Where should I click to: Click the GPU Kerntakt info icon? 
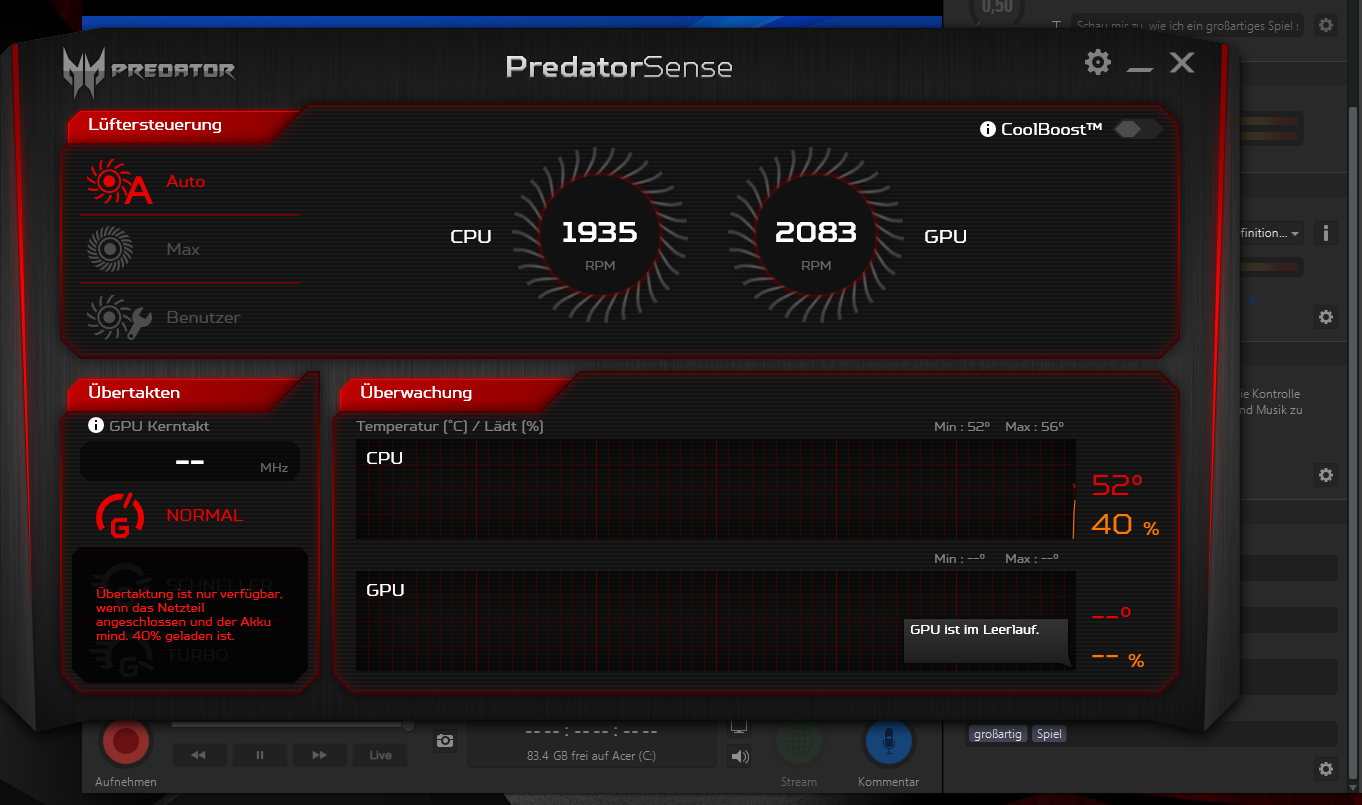coord(96,426)
